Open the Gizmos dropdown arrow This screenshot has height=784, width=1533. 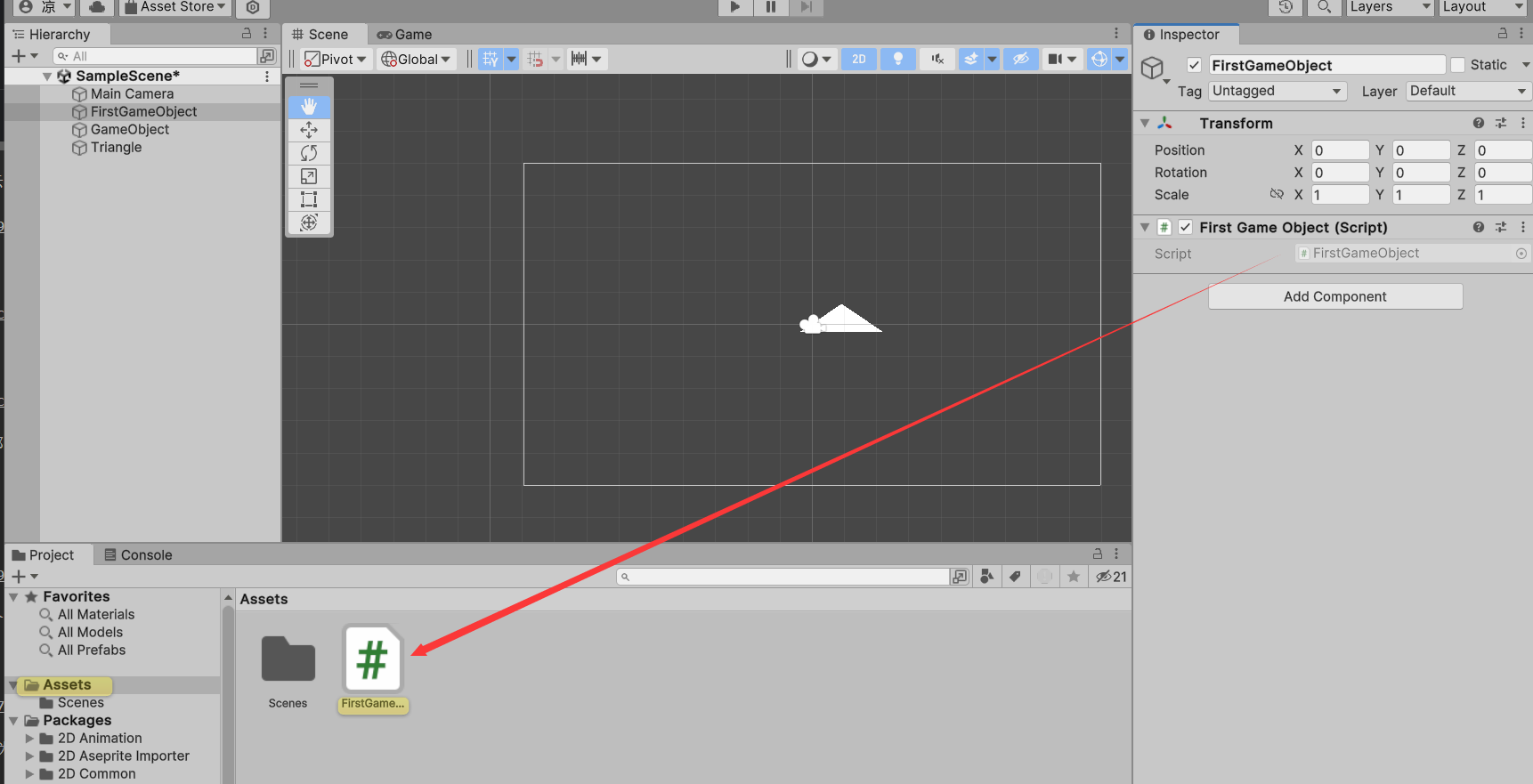click(1120, 59)
